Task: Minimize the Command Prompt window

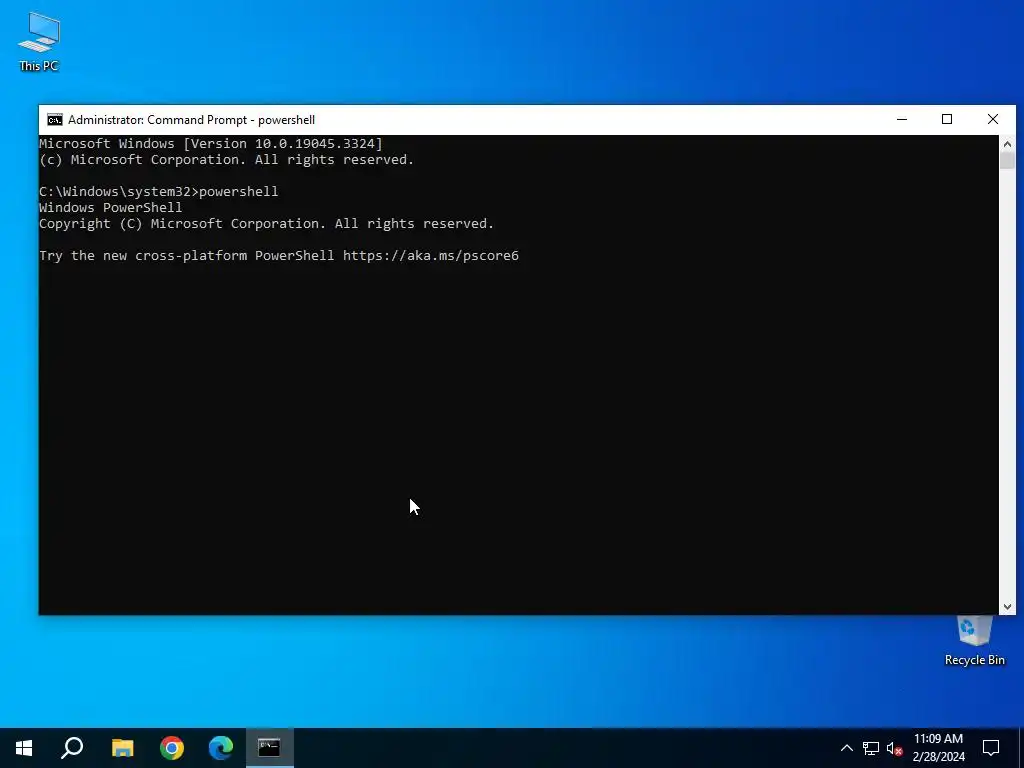Action: point(902,120)
